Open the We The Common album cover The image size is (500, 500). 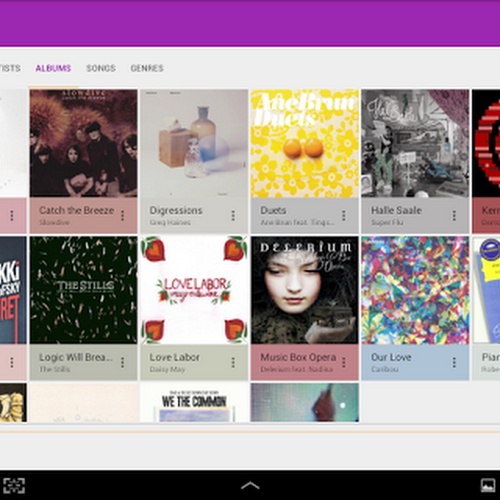pos(194,403)
